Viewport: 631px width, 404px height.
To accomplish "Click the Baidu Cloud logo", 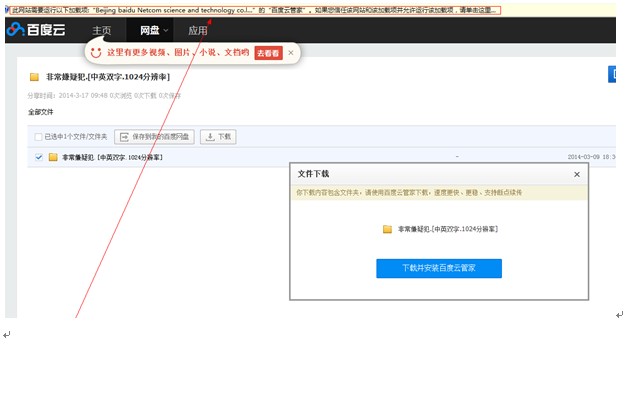I will pos(36,29).
